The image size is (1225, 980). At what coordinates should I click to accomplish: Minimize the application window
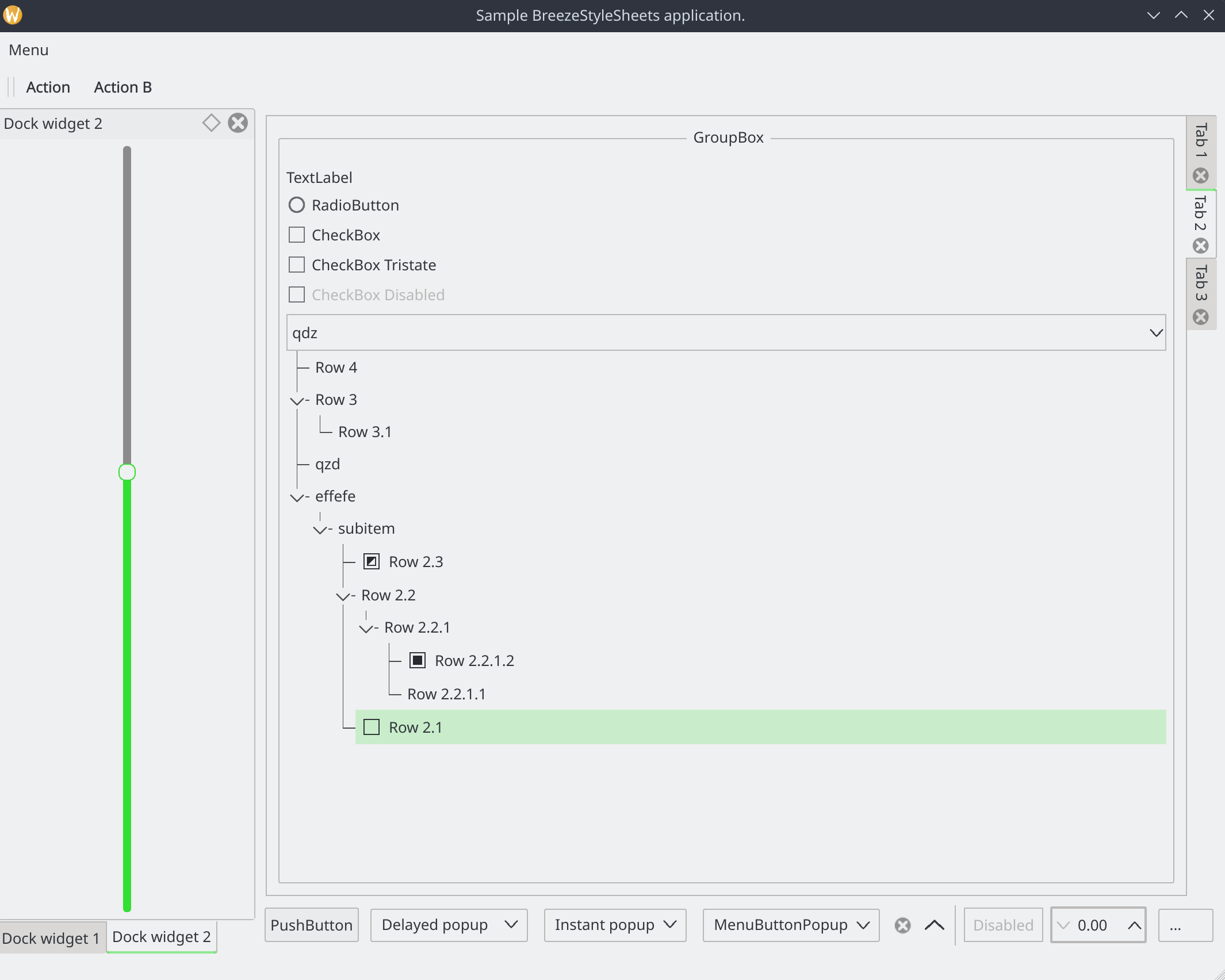tap(1154, 16)
